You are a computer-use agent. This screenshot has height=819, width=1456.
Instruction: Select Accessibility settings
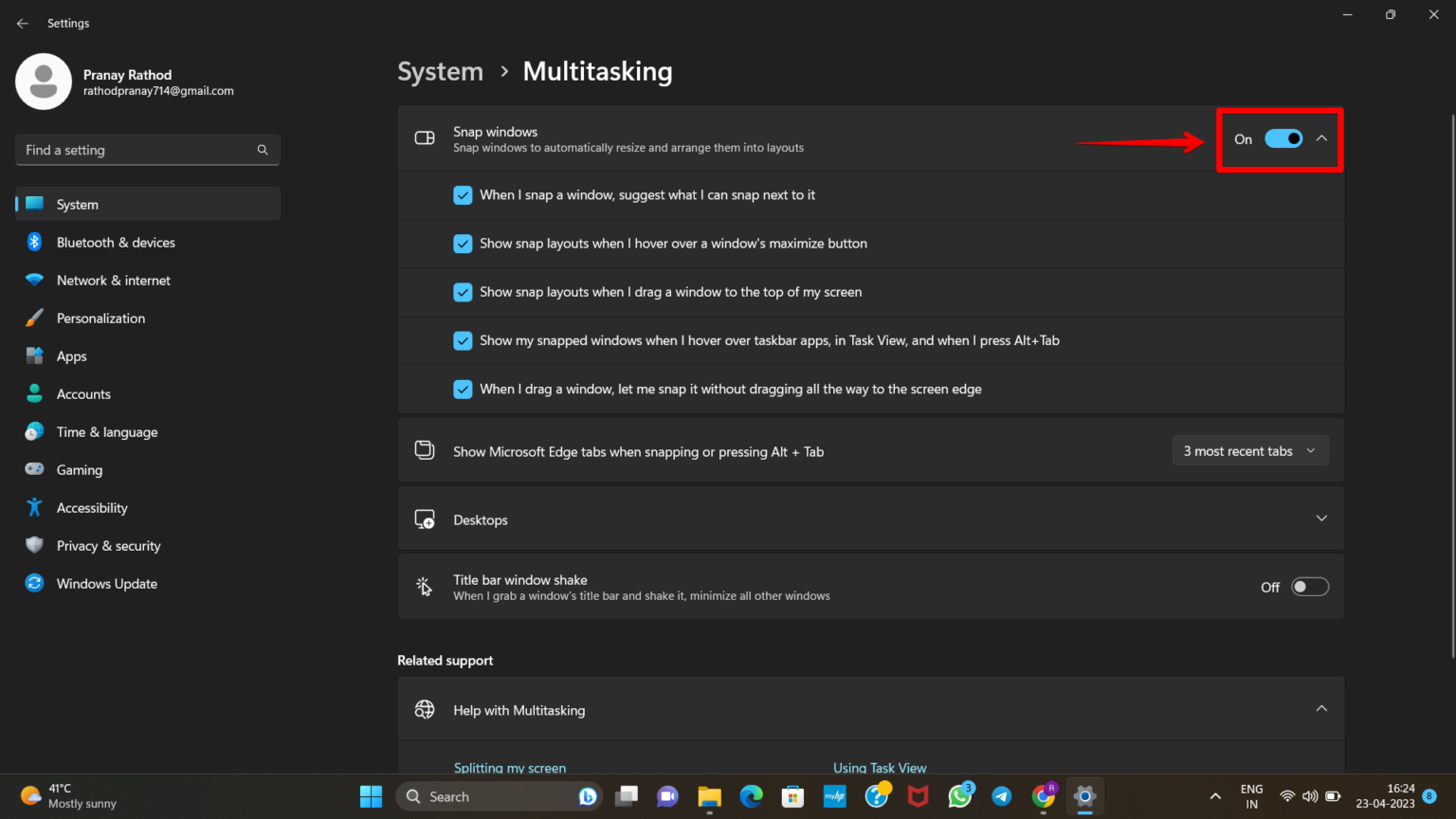click(92, 507)
